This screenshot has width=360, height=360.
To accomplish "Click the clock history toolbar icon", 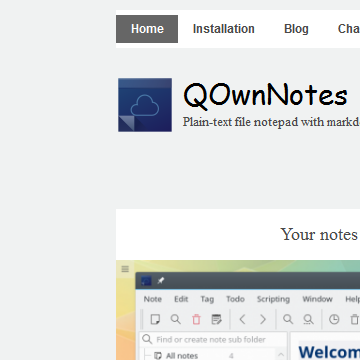I will 334,319.
